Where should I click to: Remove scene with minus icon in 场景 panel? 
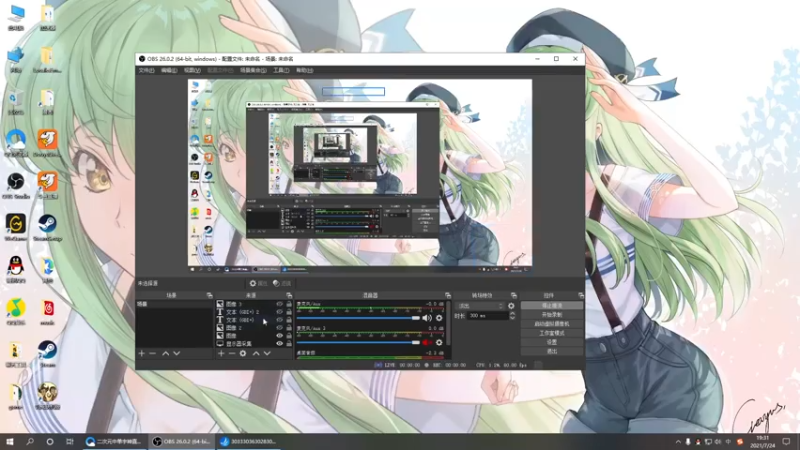tap(153, 353)
